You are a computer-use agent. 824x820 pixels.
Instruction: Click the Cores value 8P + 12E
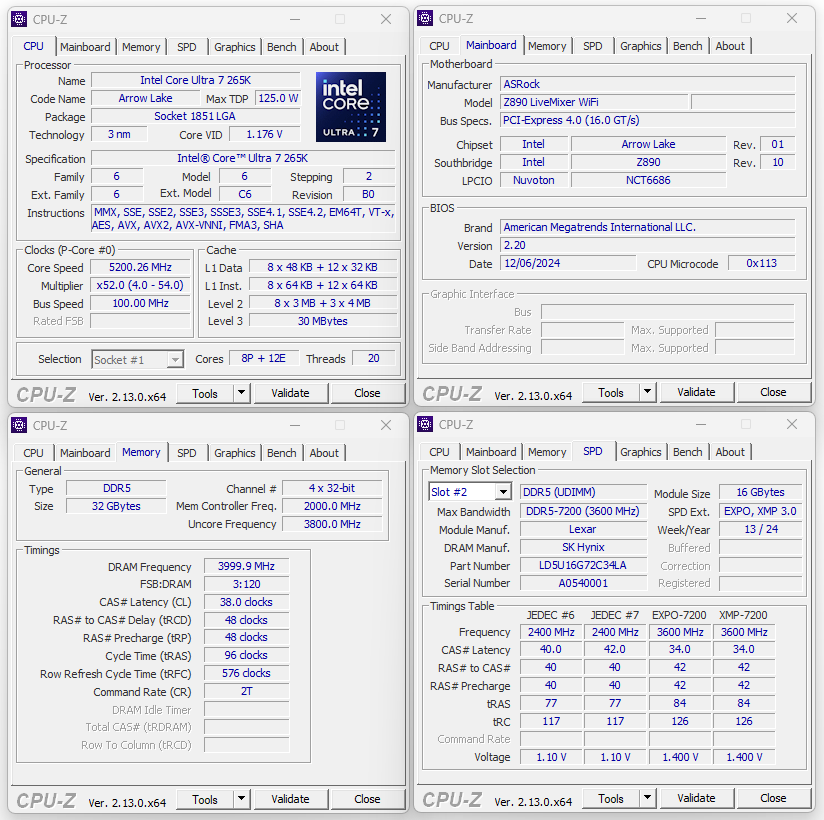click(263, 358)
